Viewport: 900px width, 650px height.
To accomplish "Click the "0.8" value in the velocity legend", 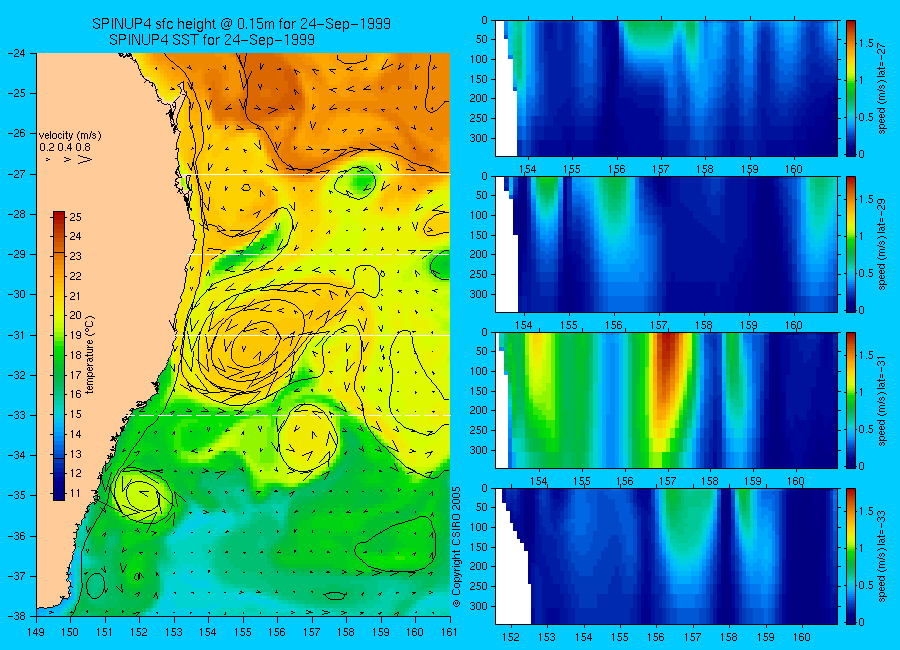I will tap(83, 147).
